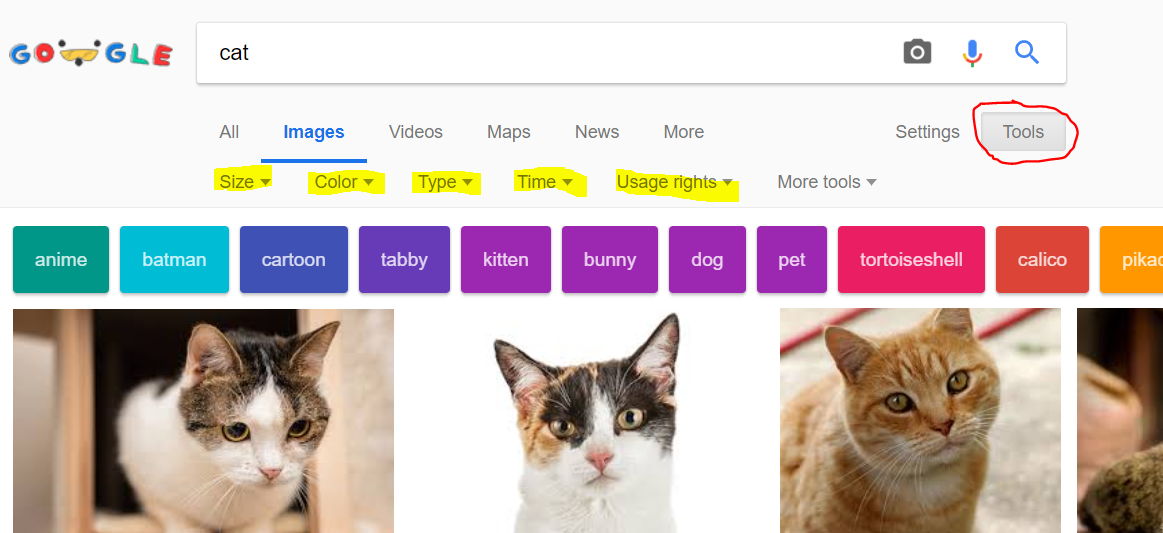1163x533 pixels.
Task: Open the Type filter dropdown
Action: [x=445, y=182]
